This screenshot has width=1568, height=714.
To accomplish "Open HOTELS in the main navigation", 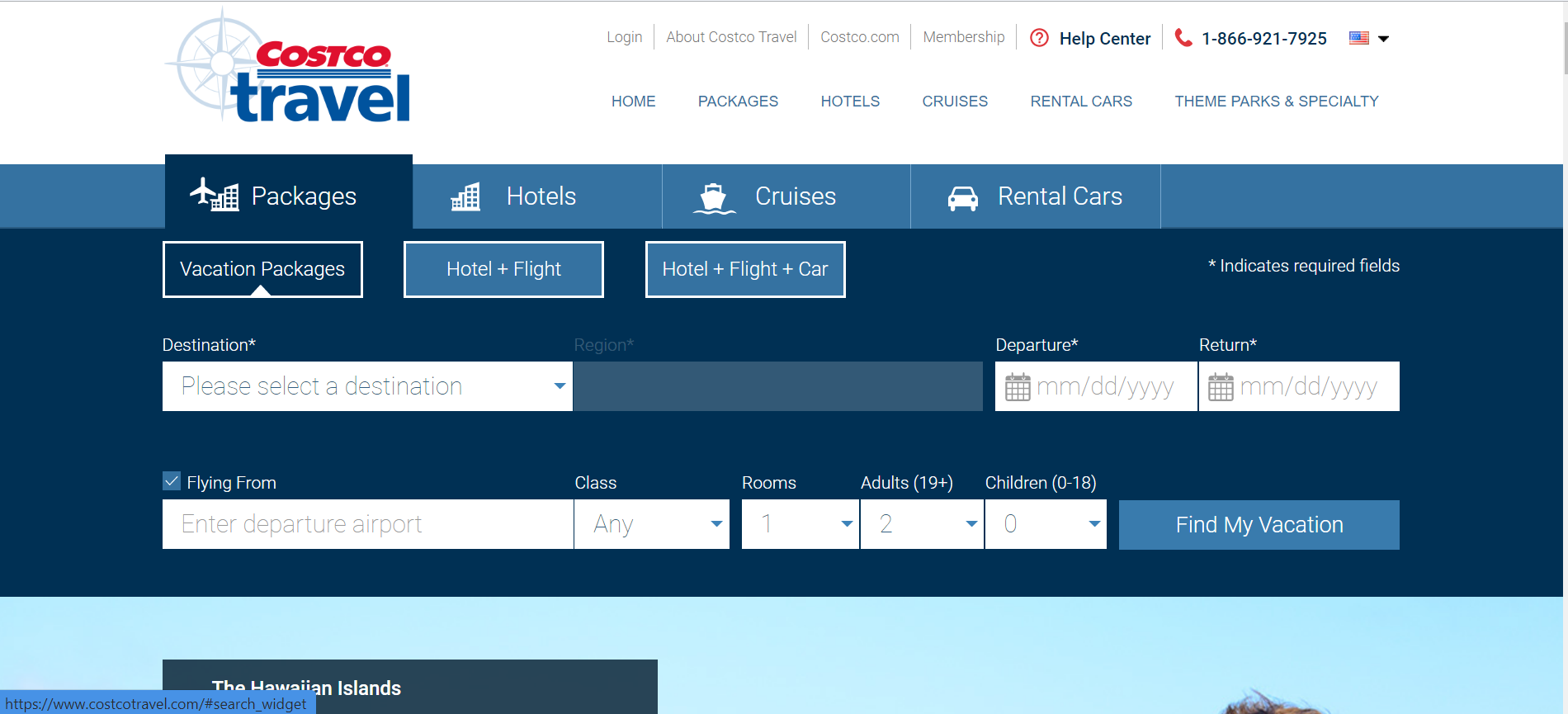I will point(850,102).
